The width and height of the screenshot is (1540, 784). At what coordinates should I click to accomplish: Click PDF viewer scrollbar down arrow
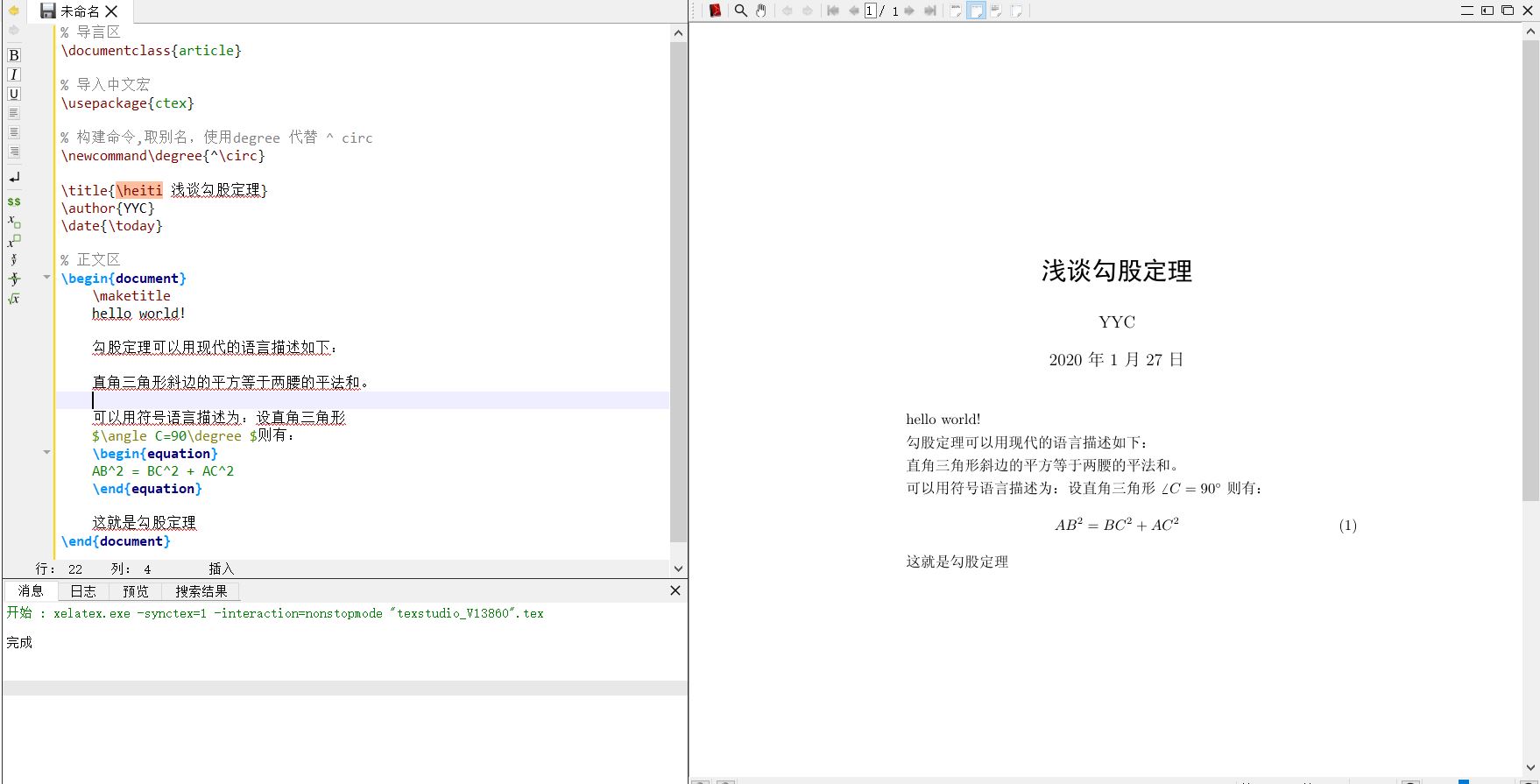[1531, 769]
